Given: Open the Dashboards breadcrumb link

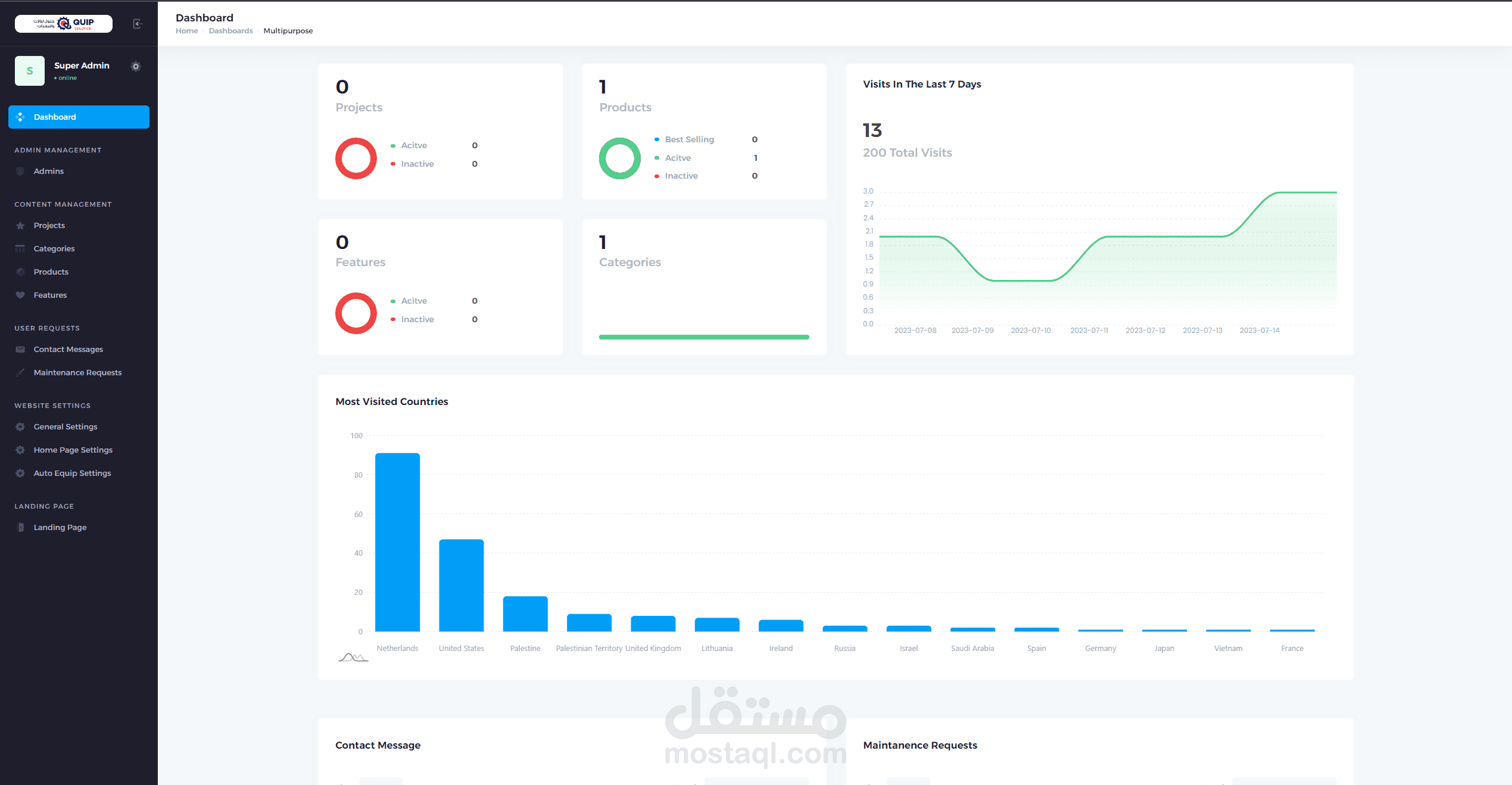Looking at the screenshot, I should point(230,31).
